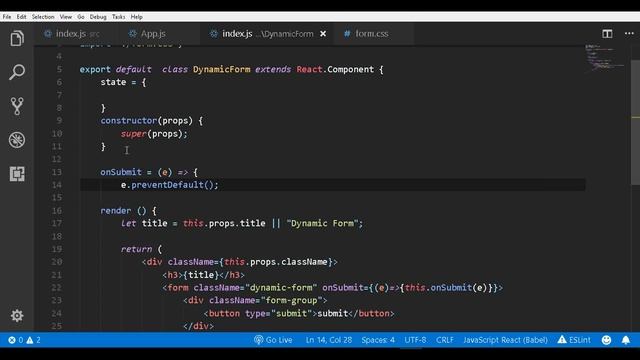Open the Debug menu

click(98, 17)
